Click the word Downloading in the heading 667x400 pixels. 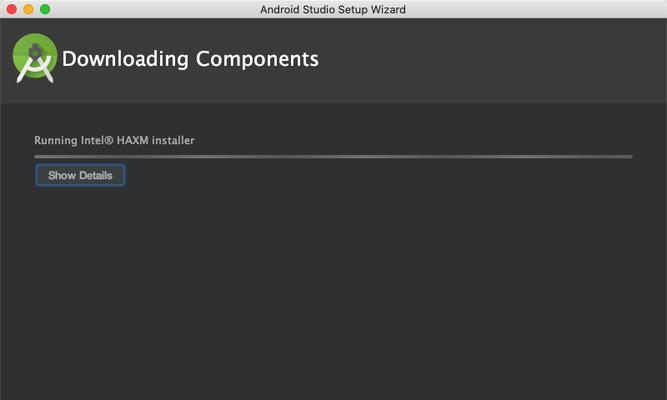click(125, 59)
